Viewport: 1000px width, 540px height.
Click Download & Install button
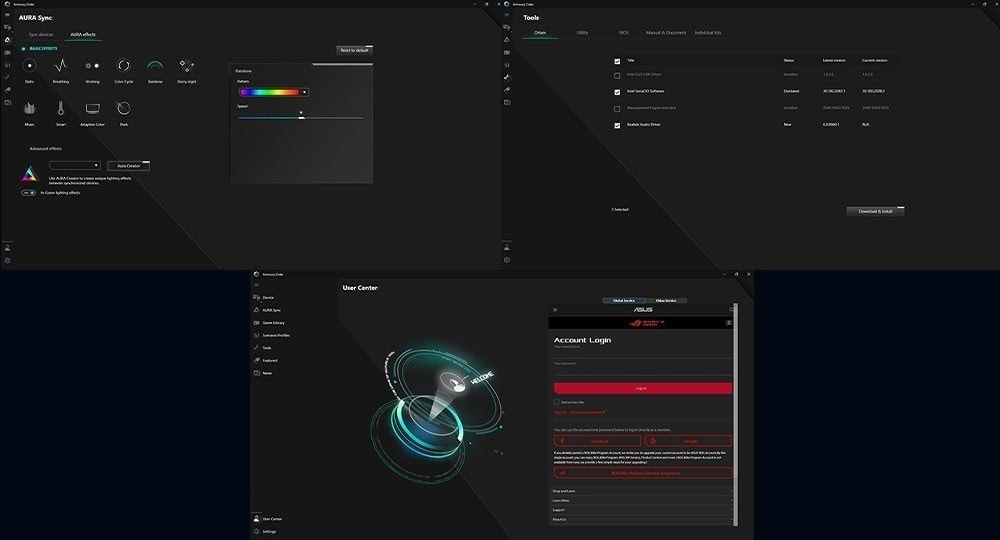point(875,211)
